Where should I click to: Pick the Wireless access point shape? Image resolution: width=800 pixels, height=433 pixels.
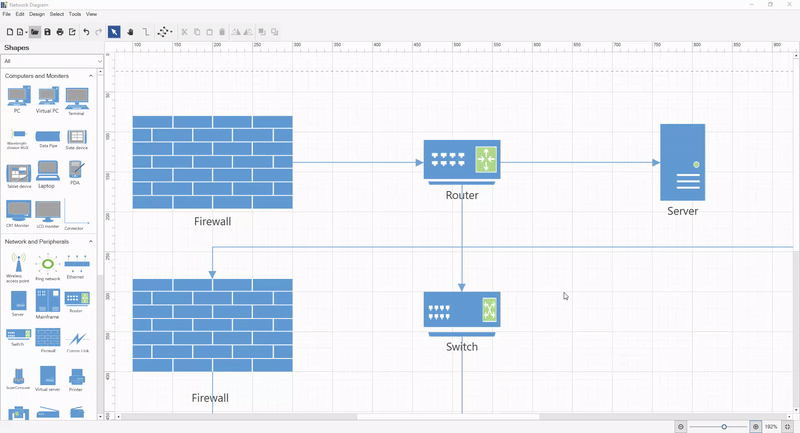point(18,266)
